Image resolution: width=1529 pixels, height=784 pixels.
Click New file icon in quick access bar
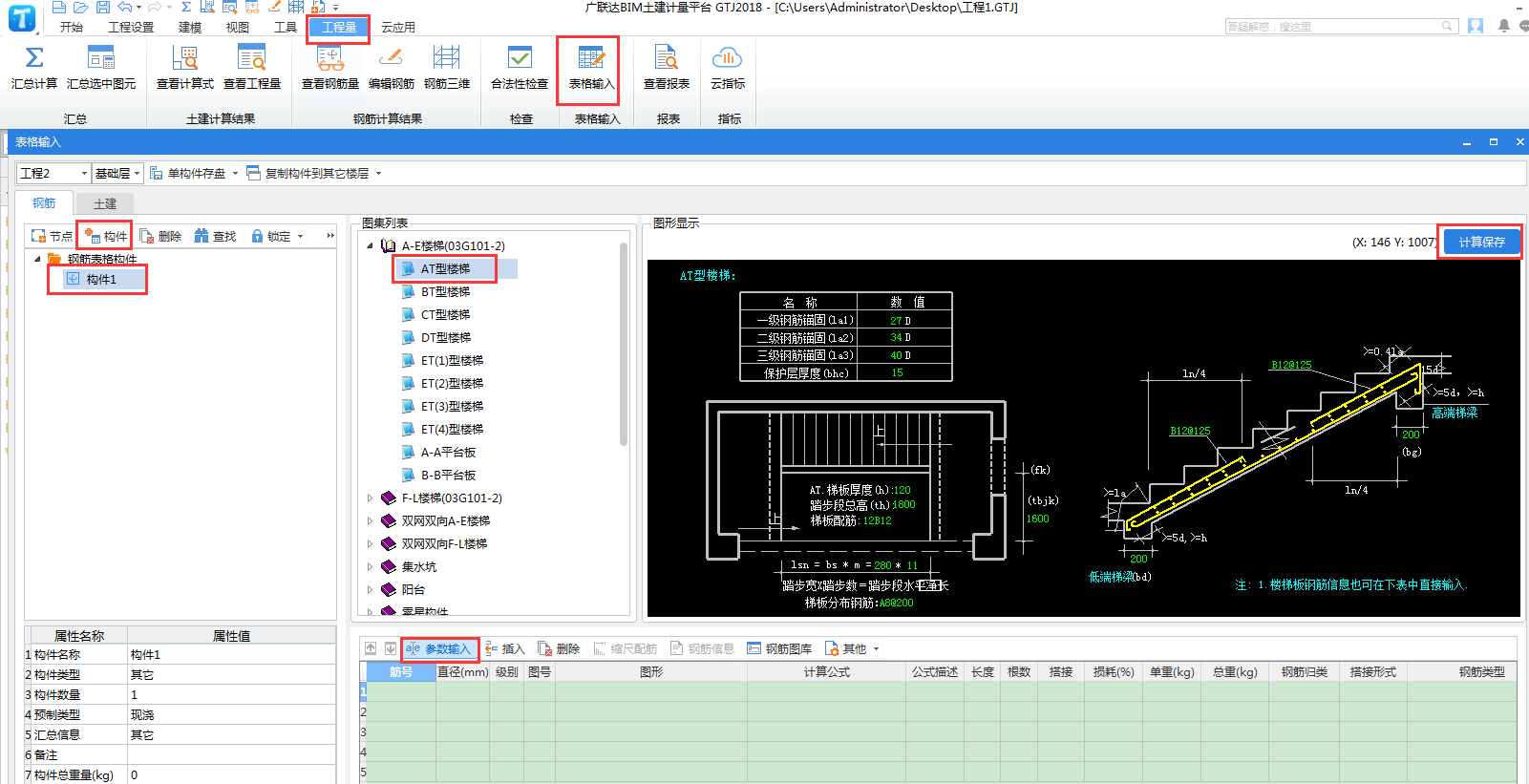[60, 7]
